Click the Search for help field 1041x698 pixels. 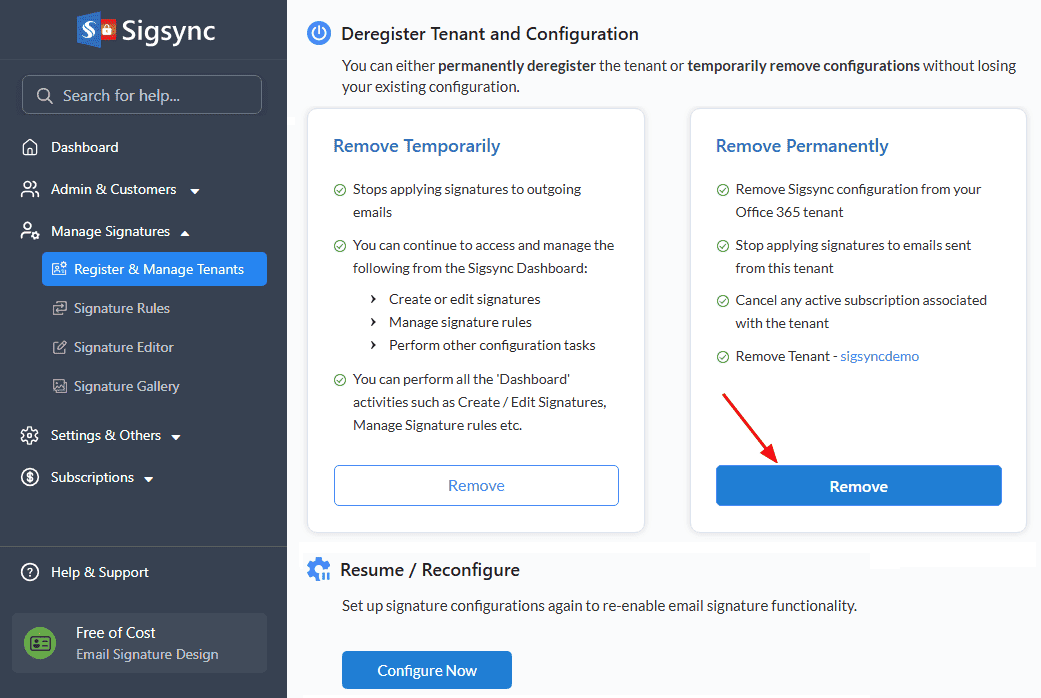pyautogui.click(x=142, y=95)
